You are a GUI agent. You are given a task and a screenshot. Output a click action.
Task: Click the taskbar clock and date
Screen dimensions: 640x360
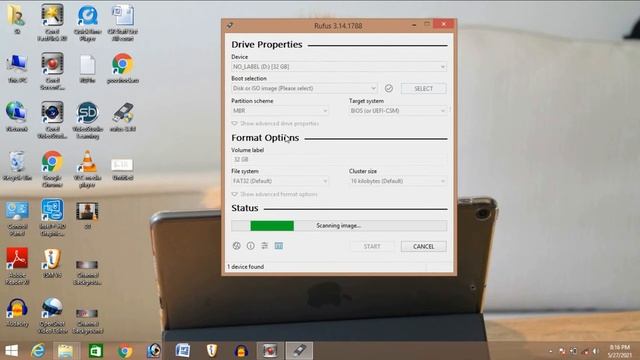(620, 351)
